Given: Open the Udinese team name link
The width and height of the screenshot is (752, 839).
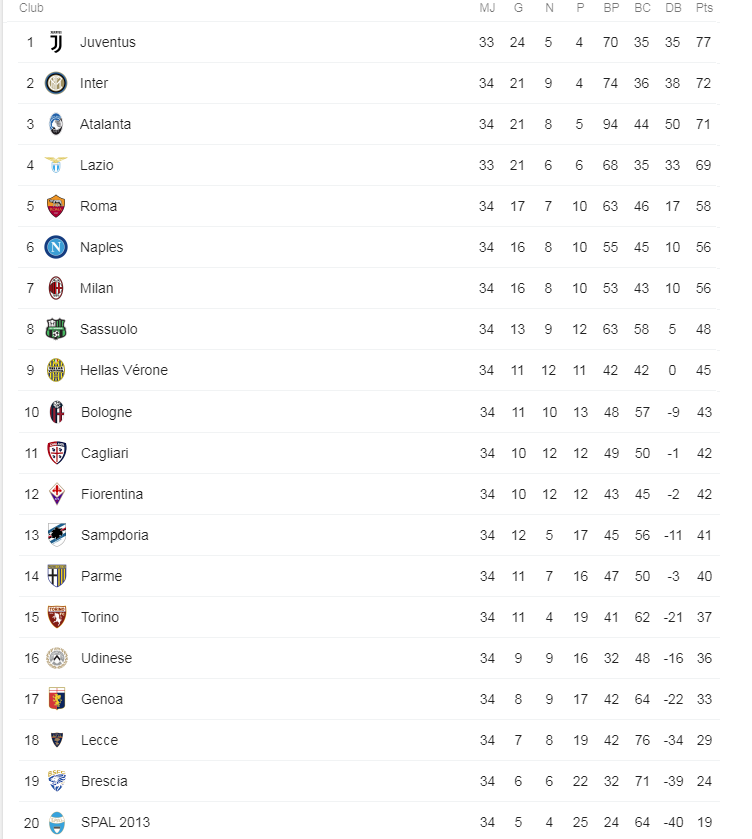Looking at the screenshot, I should pyautogui.click(x=107, y=658).
